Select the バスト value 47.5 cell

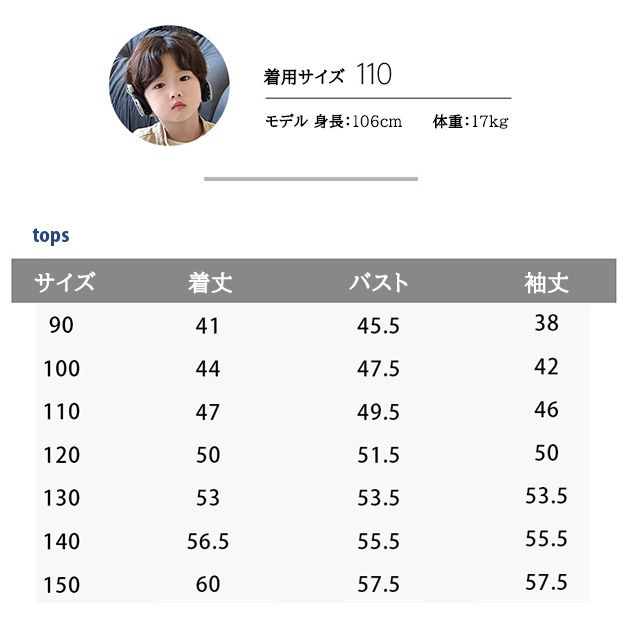point(378,369)
